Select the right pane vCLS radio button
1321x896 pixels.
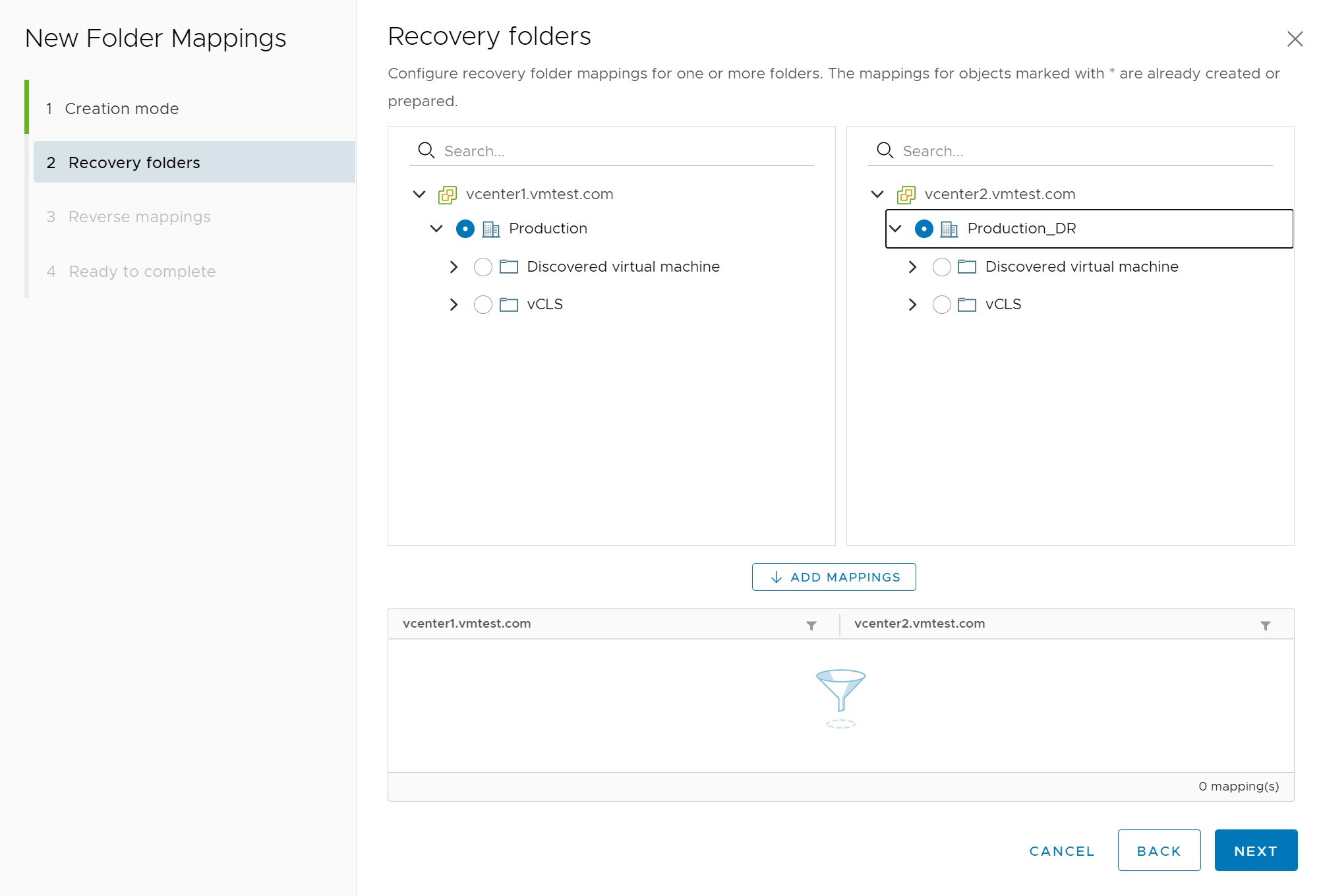[x=941, y=305]
